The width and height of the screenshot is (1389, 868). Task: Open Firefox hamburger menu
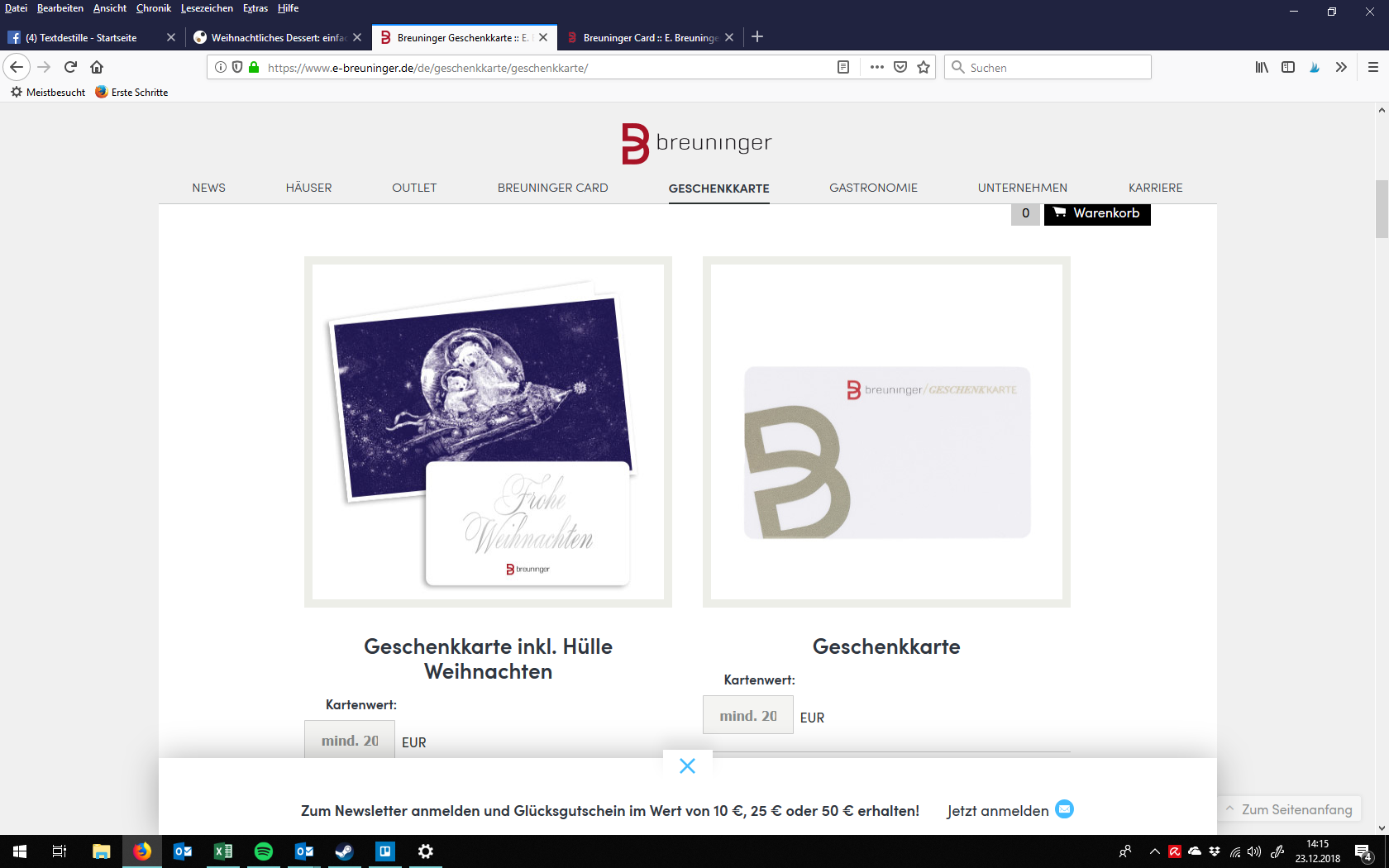click(1372, 67)
